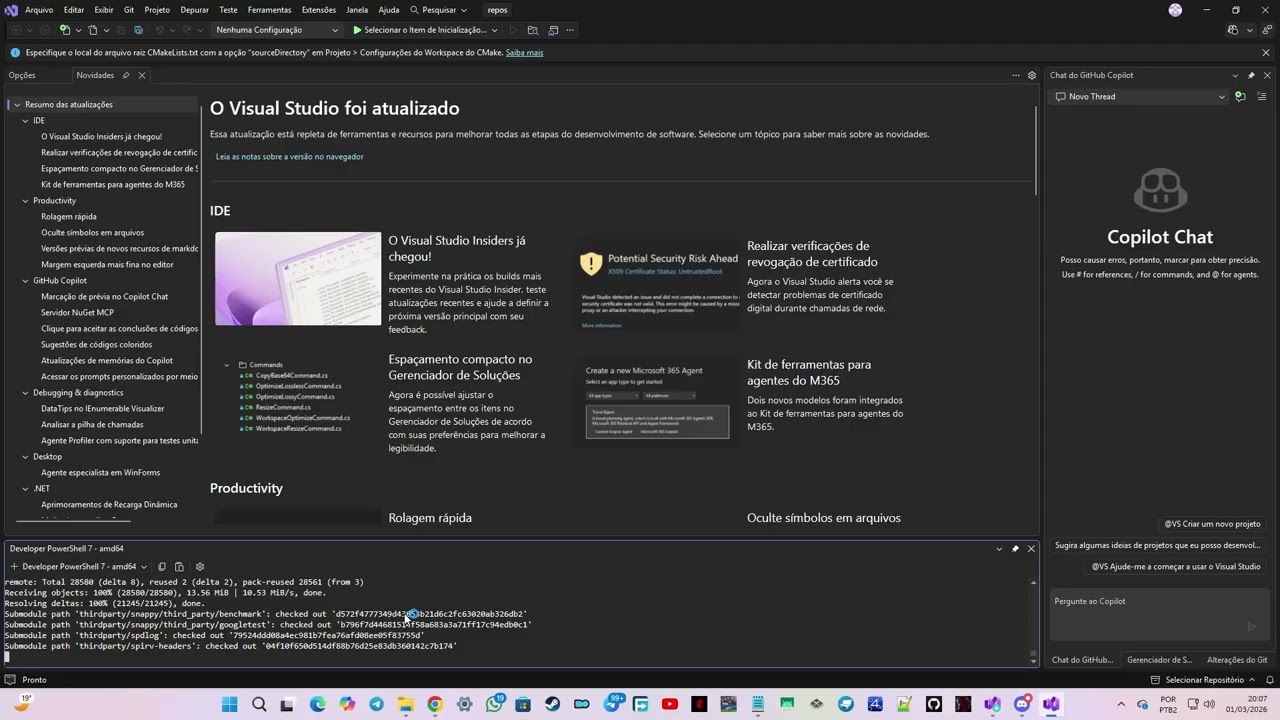The height and width of the screenshot is (720, 1280).
Task: Dismiss the CMake info bar
Action: pos(1266,52)
